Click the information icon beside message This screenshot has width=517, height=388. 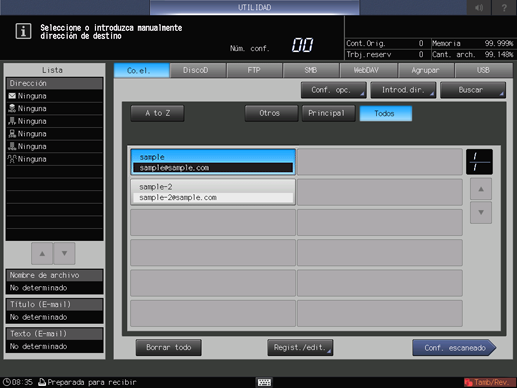click(23, 32)
